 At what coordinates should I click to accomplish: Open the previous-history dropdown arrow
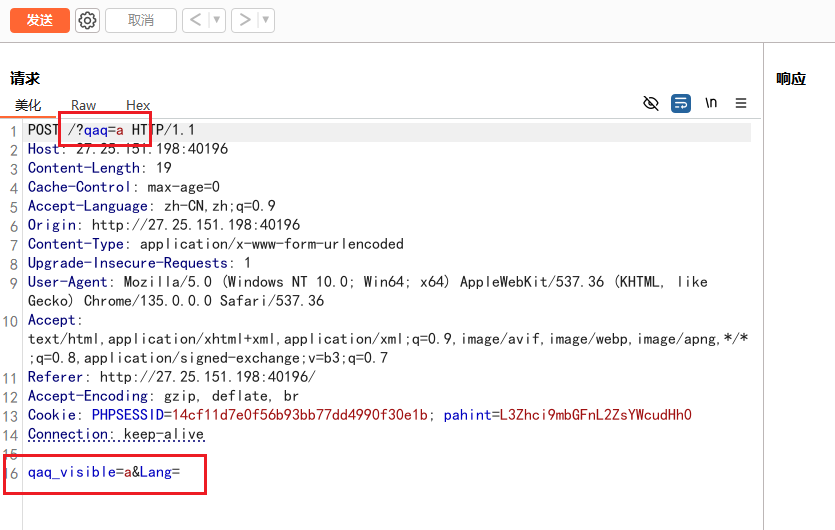click(217, 21)
